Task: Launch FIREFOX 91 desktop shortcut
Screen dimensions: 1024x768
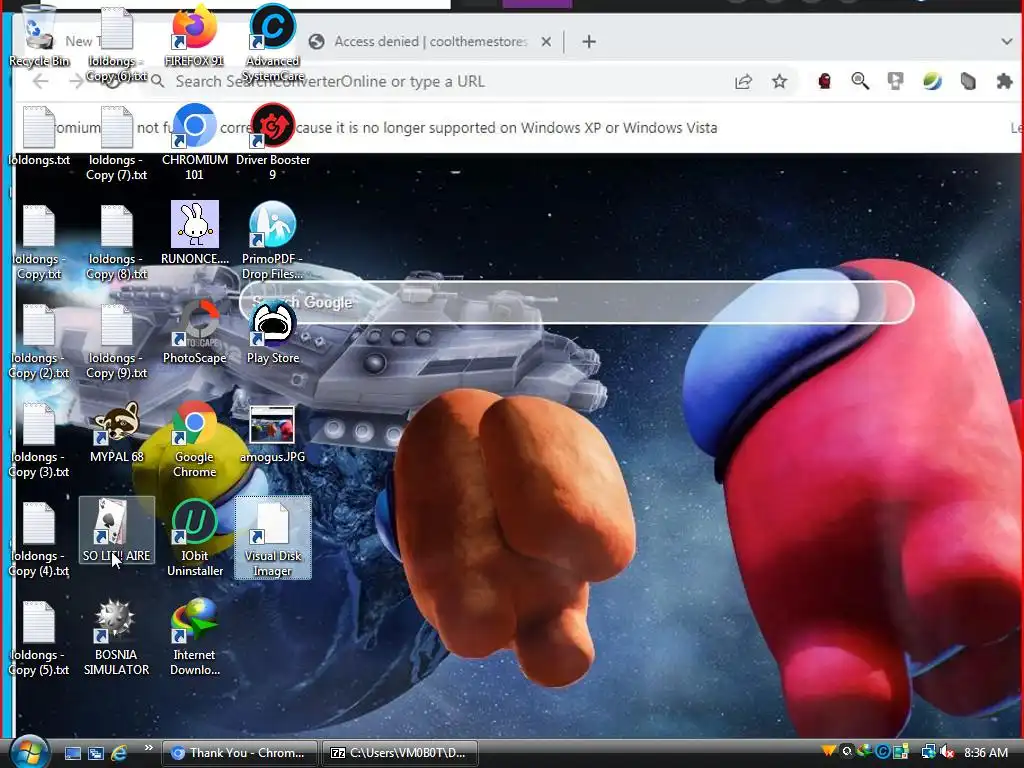Action: [194, 36]
